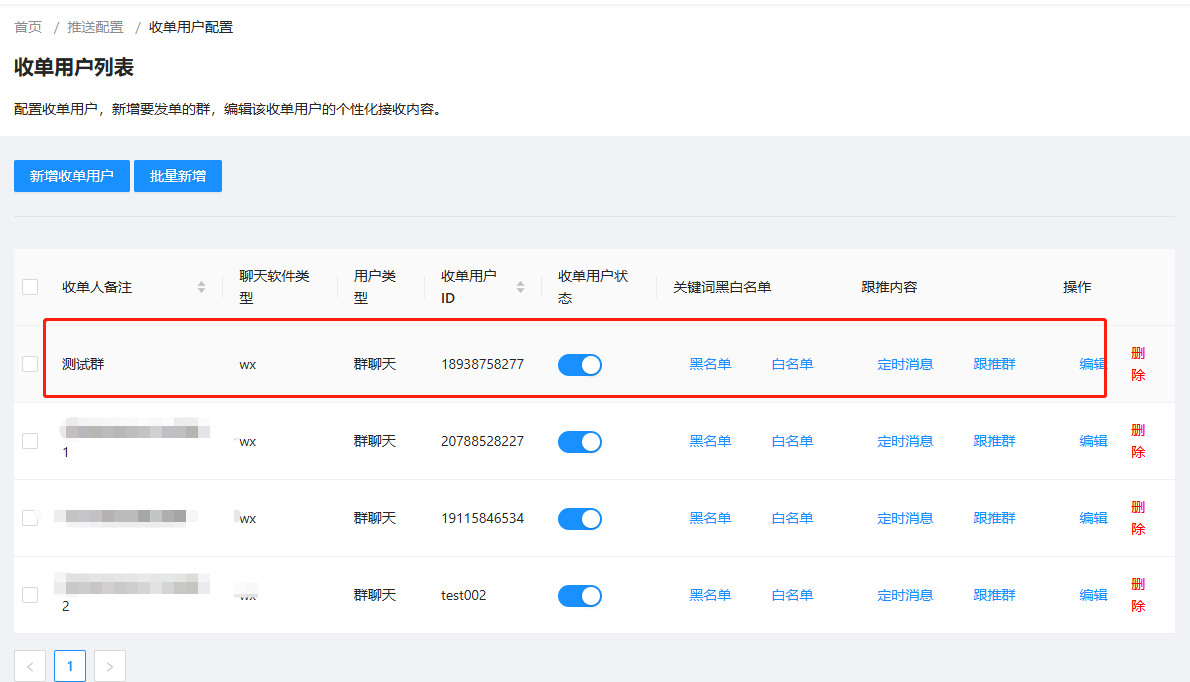The width and height of the screenshot is (1190, 682).
Task: Turn off status switch for test002
Action: pyautogui.click(x=580, y=596)
